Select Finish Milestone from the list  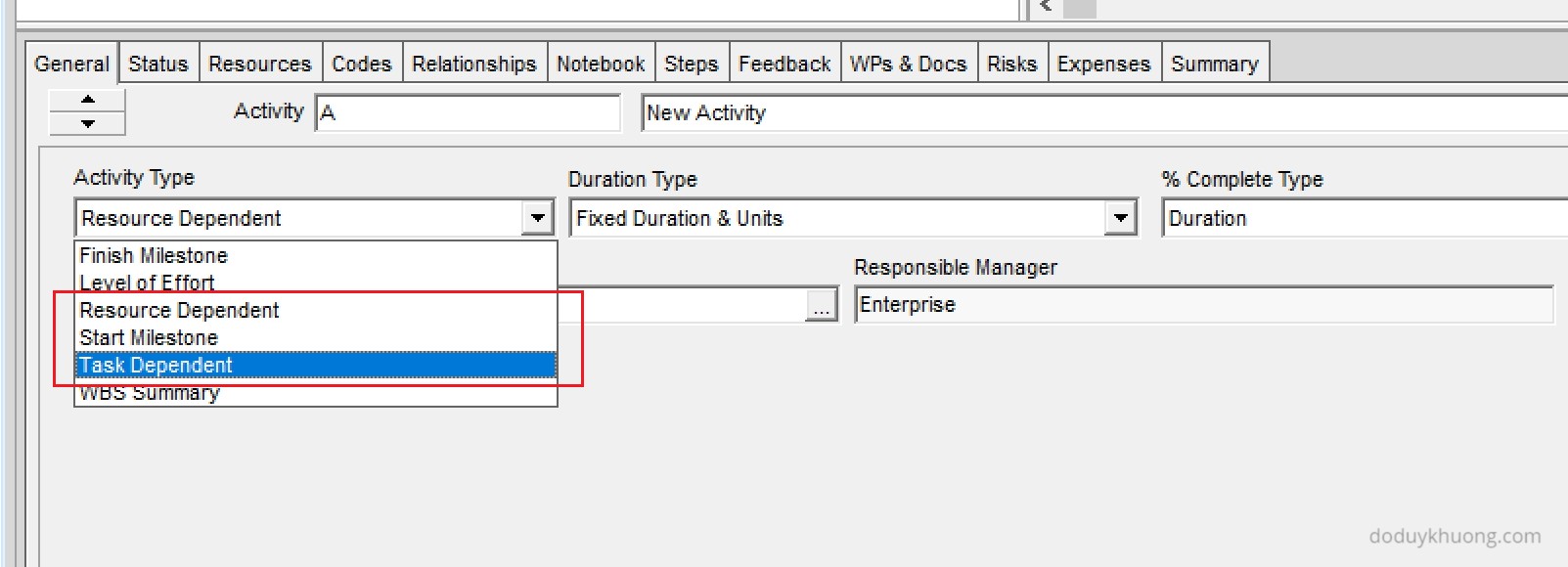pos(154,255)
